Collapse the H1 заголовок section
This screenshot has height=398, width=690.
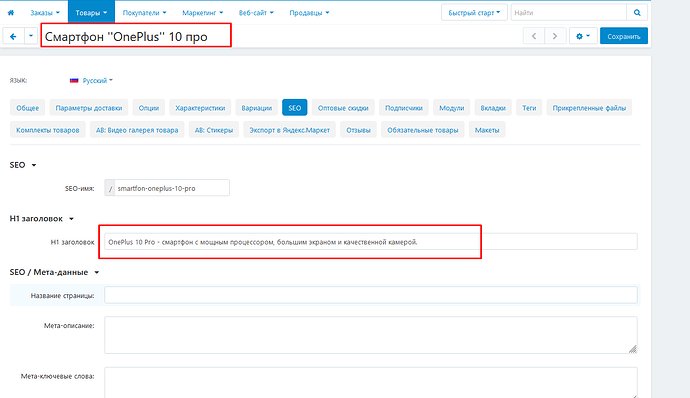click(x=42, y=219)
